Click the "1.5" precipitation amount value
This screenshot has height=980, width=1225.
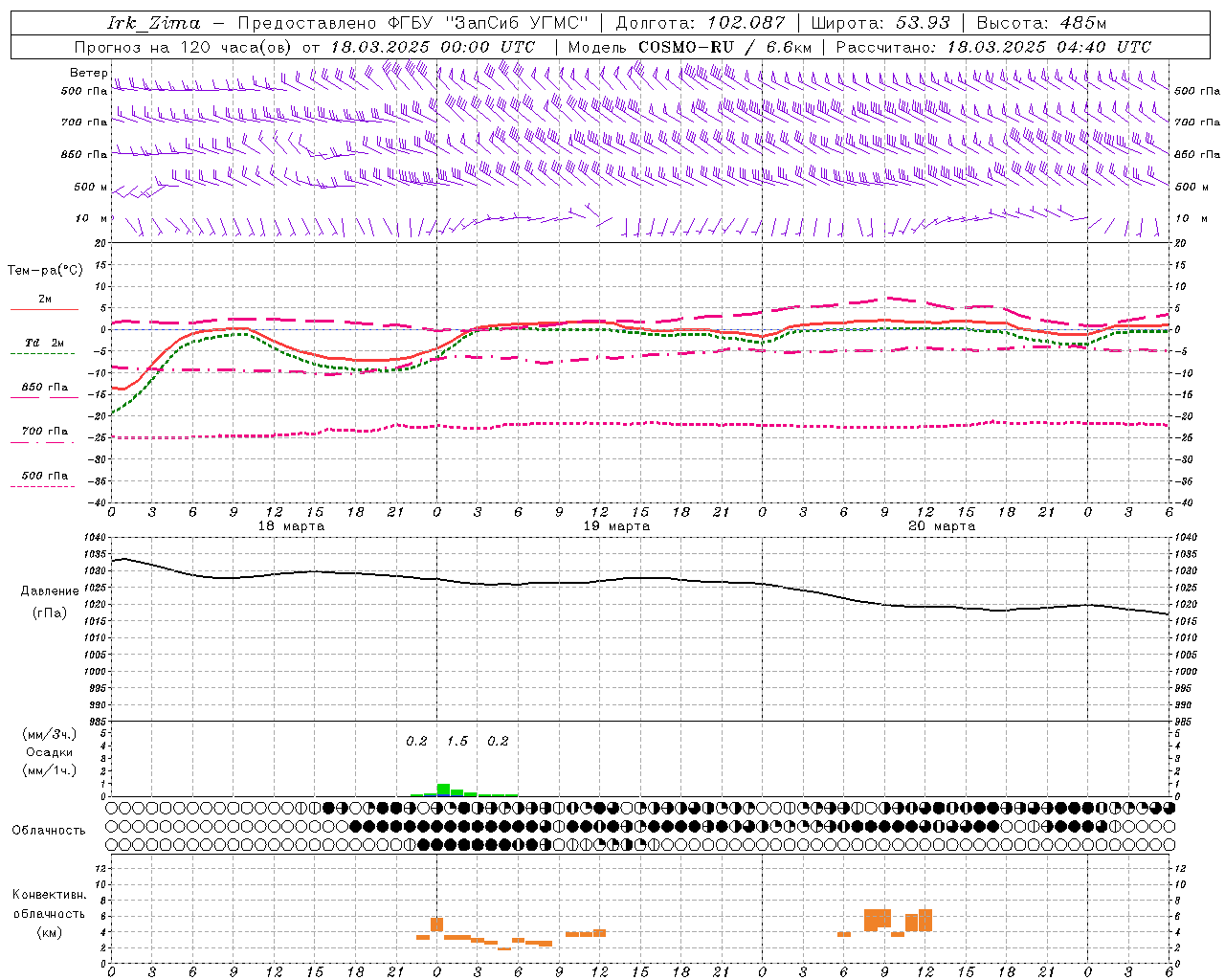457,742
